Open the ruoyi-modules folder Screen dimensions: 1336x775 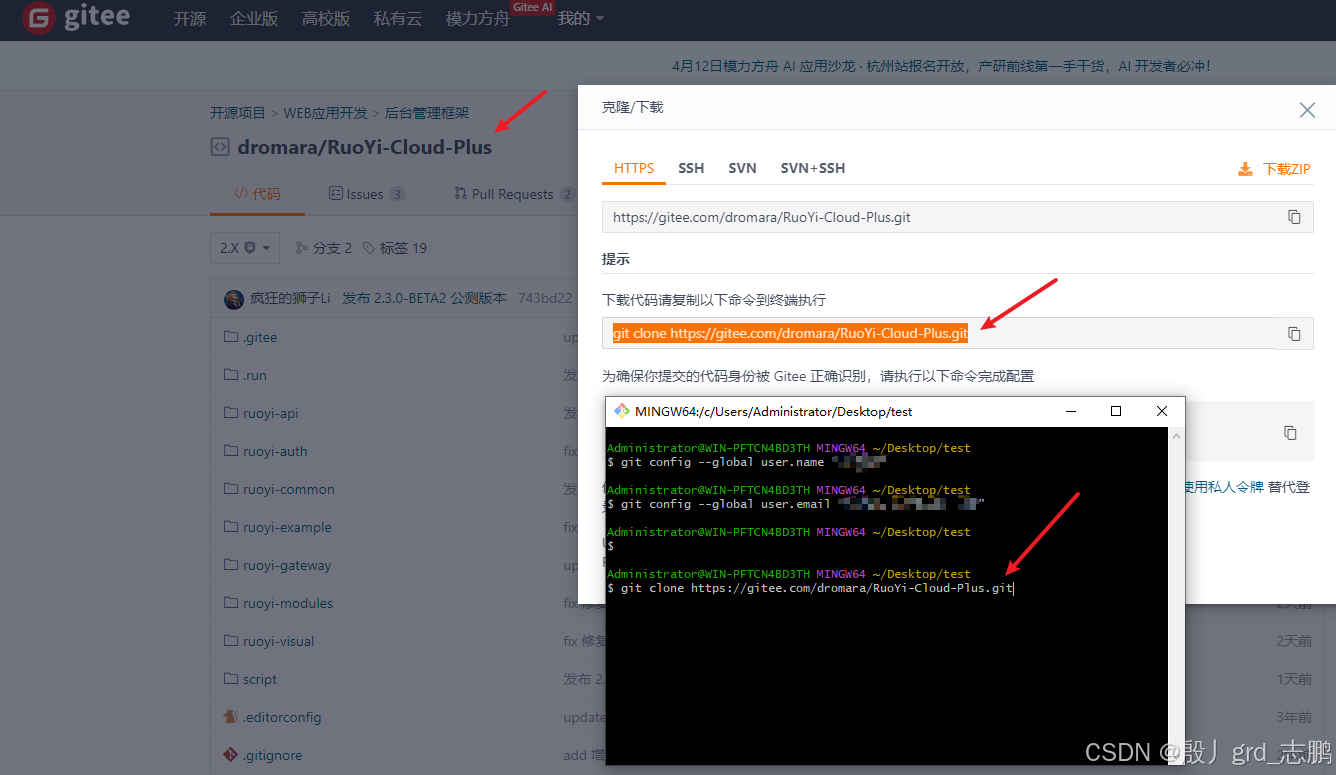click(x=288, y=603)
